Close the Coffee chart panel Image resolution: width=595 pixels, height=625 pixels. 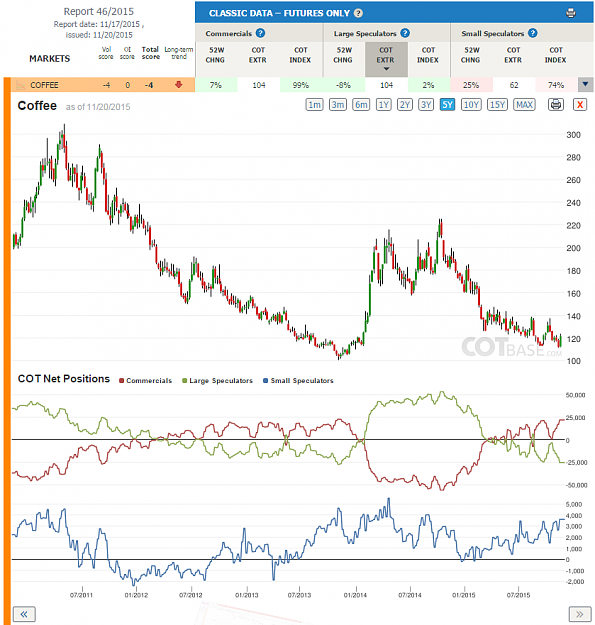tap(580, 104)
